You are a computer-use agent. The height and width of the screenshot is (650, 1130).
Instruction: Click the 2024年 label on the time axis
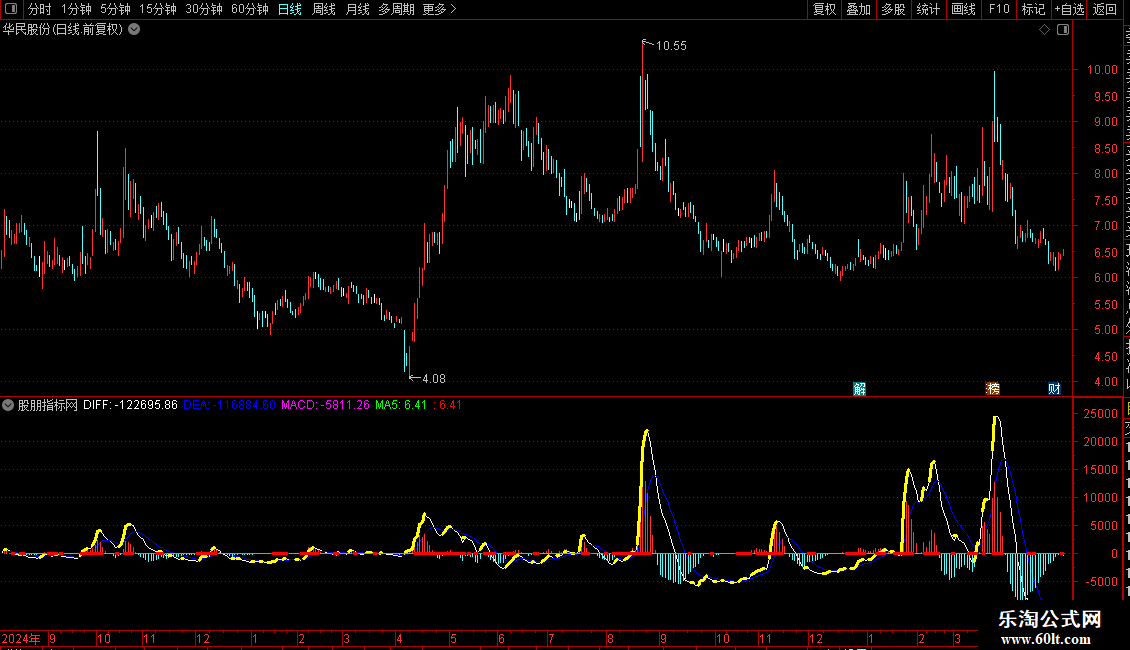pyautogui.click(x=21, y=638)
